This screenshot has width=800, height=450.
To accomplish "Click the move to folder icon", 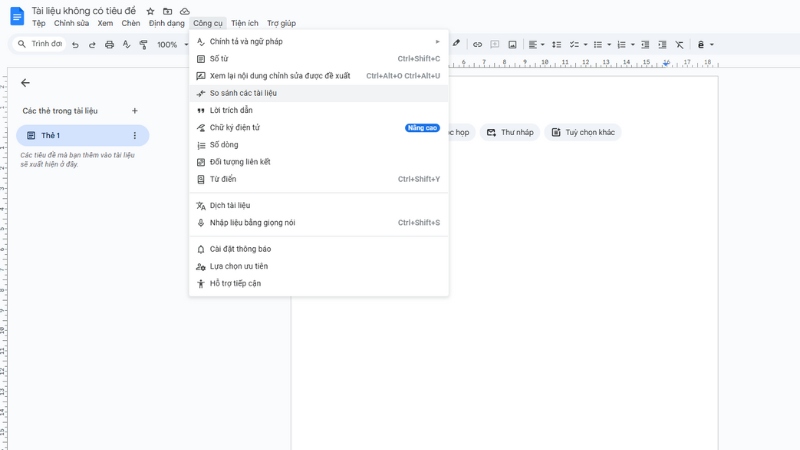I will (x=167, y=11).
